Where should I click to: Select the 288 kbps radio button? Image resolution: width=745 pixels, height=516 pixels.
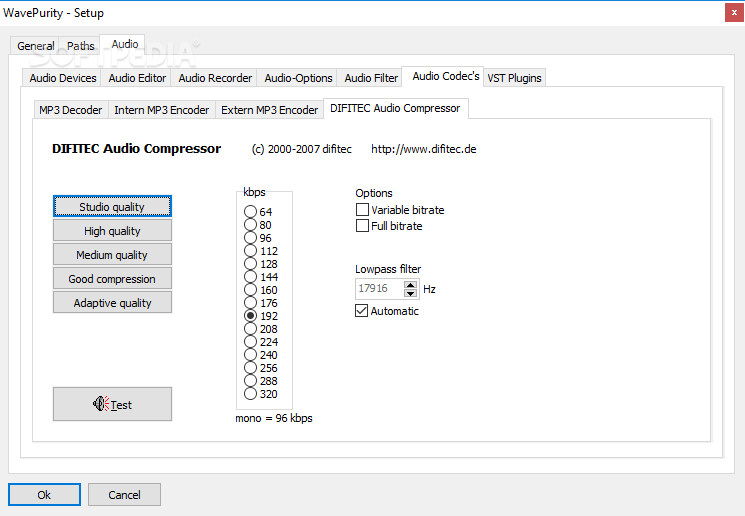tap(250, 381)
